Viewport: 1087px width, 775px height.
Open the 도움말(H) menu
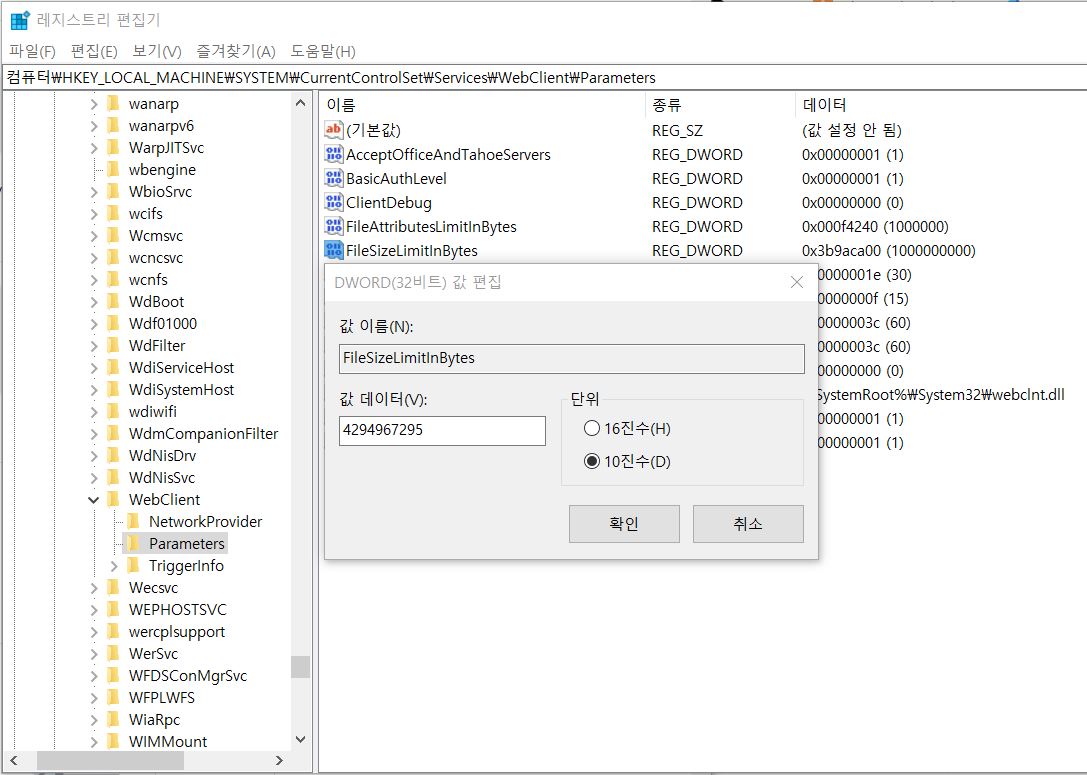pos(322,51)
